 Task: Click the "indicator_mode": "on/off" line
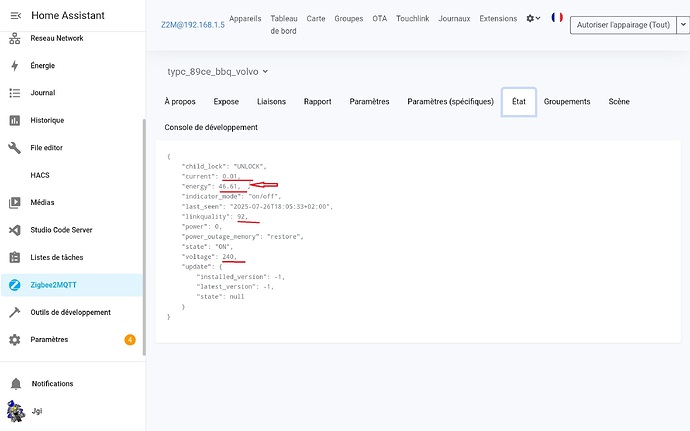tap(231, 196)
